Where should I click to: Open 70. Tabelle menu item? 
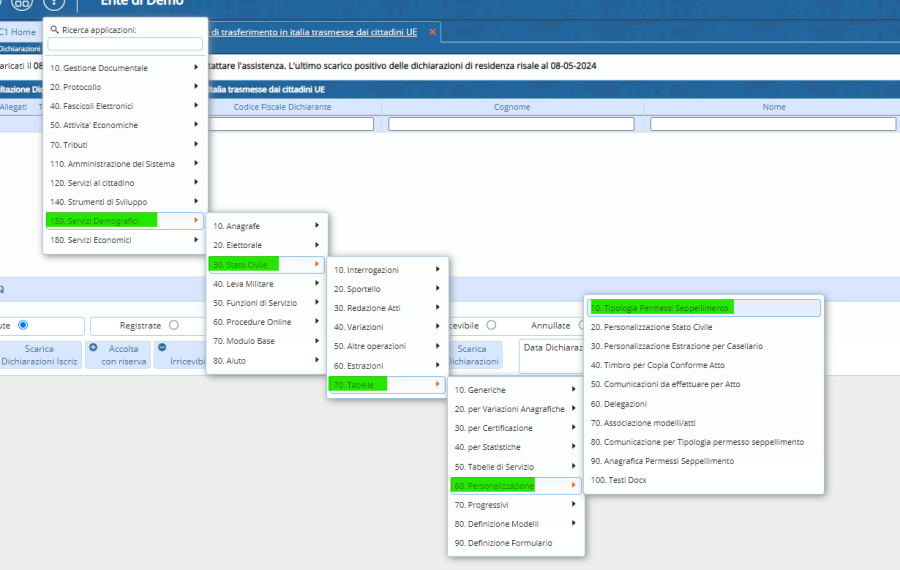(x=387, y=385)
